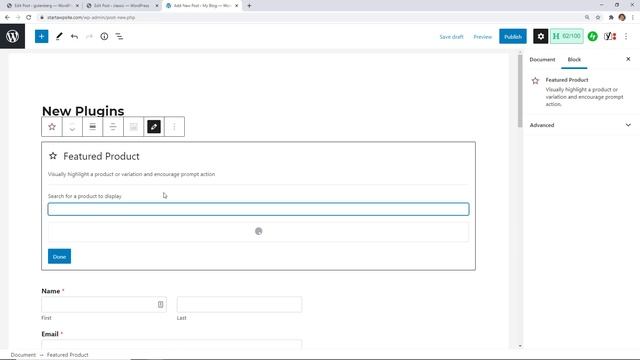The width and height of the screenshot is (640, 360).
Task: Select the Block tab in sidebar
Action: point(574,60)
